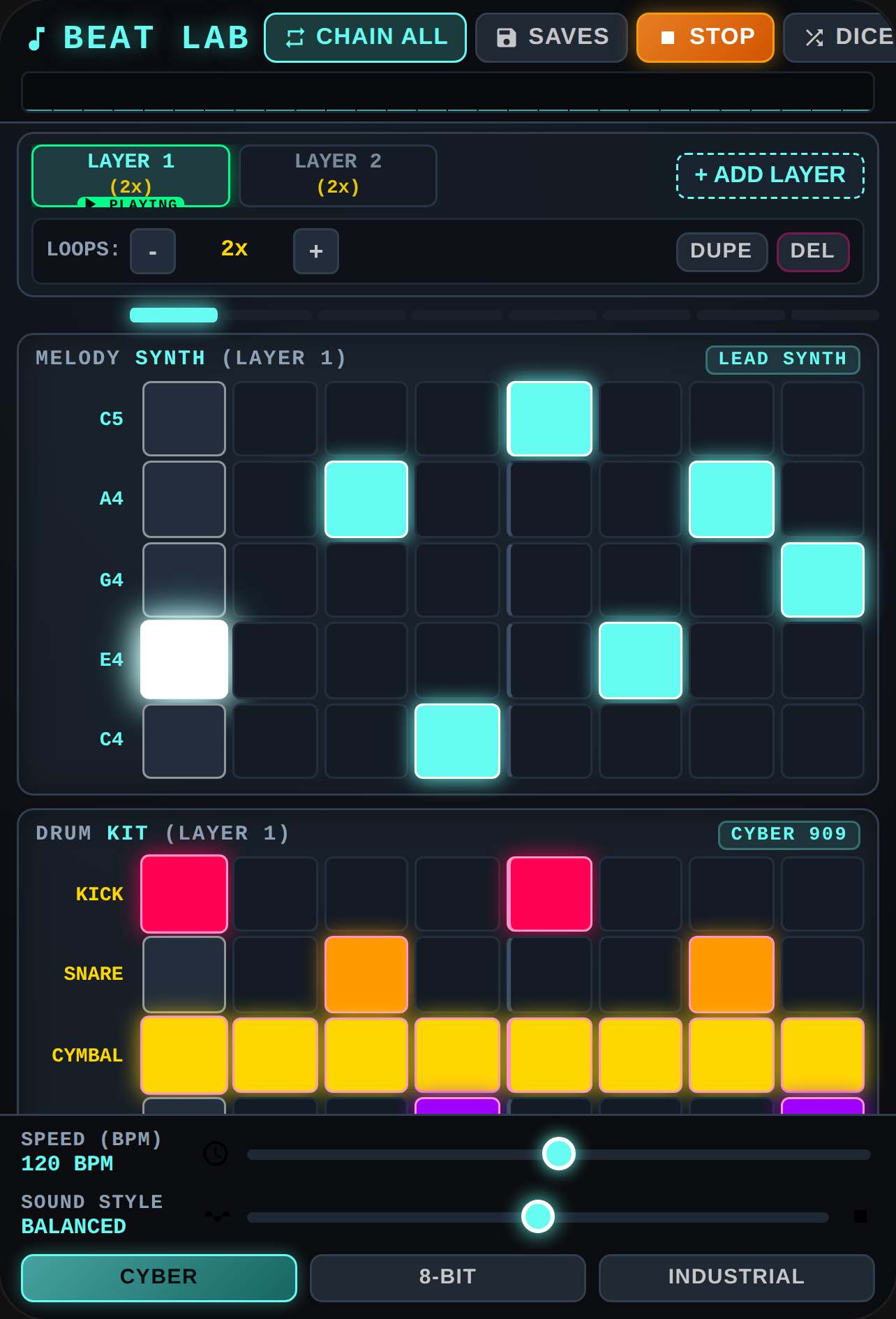Screen dimensions: 896x1319
Task: Click the 120 BPM readout
Action: pyautogui.click(x=67, y=1164)
